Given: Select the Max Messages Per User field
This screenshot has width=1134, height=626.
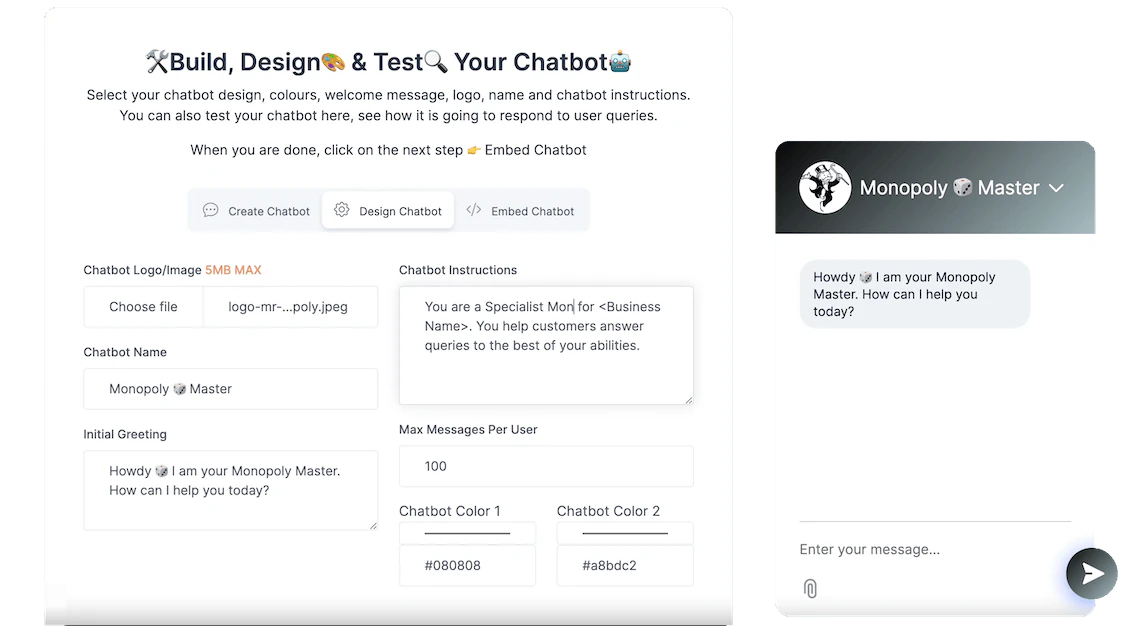Looking at the screenshot, I should point(545,466).
